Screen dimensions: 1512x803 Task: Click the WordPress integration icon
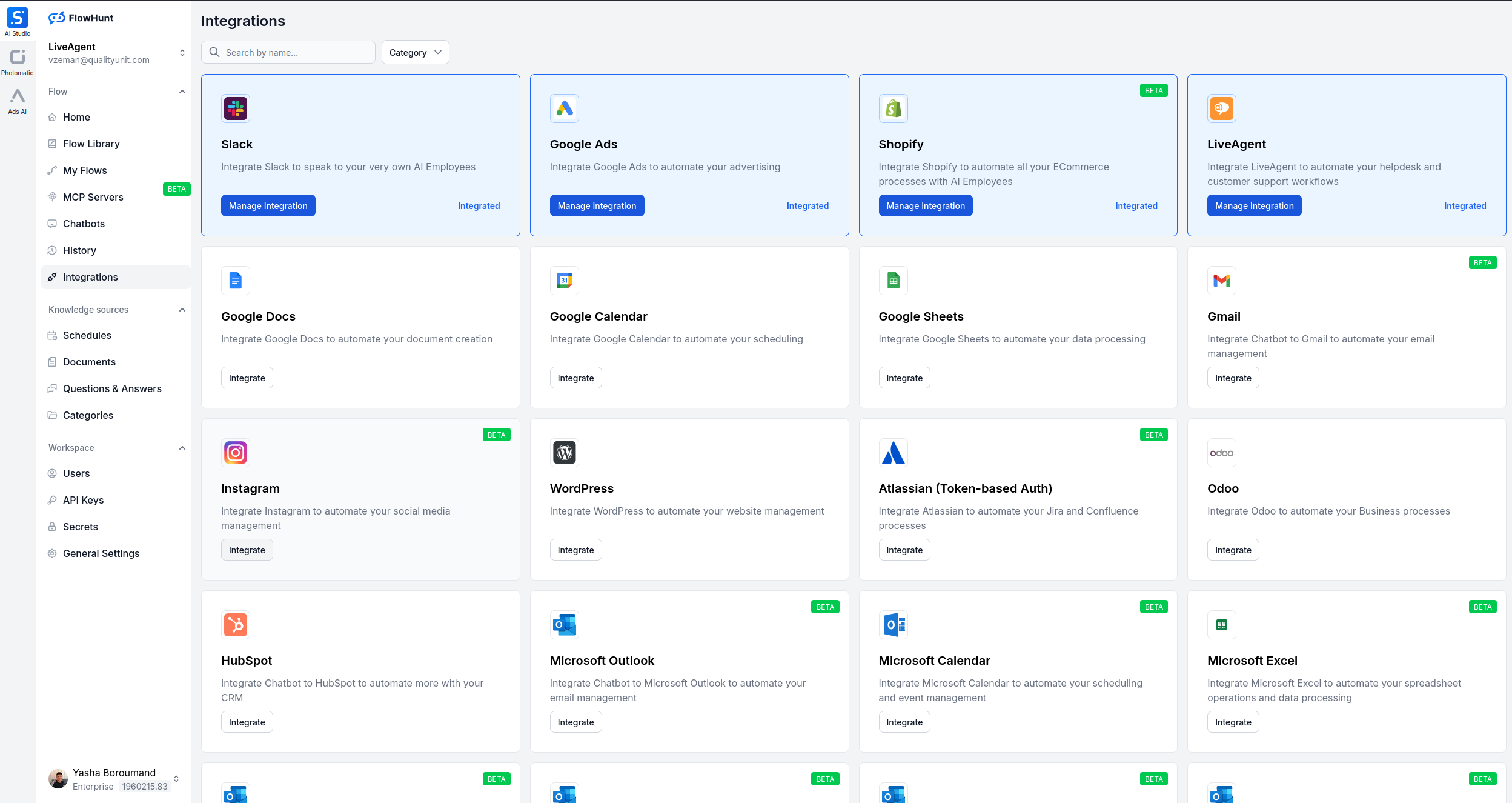click(x=564, y=453)
